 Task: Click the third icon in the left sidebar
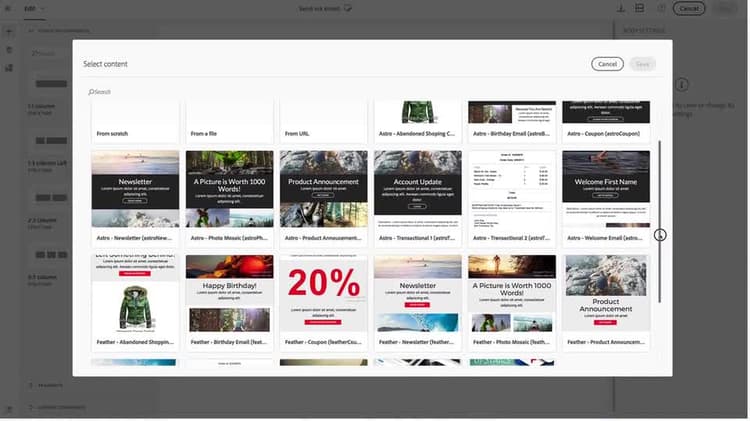[x=9, y=68]
